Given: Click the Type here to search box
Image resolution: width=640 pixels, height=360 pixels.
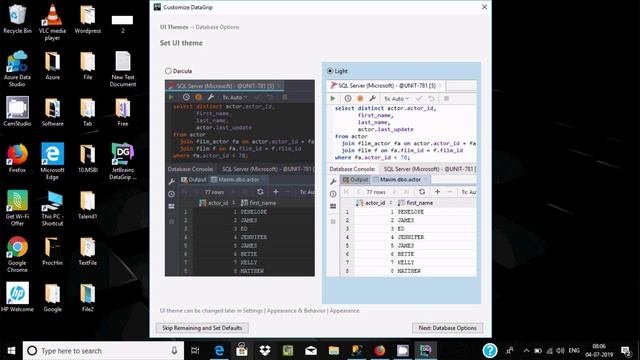Looking at the screenshot, I should [x=102, y=351].
